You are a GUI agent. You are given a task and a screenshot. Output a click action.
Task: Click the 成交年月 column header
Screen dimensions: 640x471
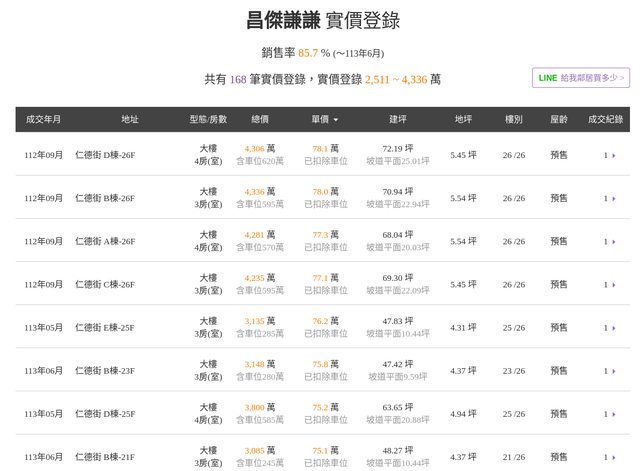tap(44, 119)
